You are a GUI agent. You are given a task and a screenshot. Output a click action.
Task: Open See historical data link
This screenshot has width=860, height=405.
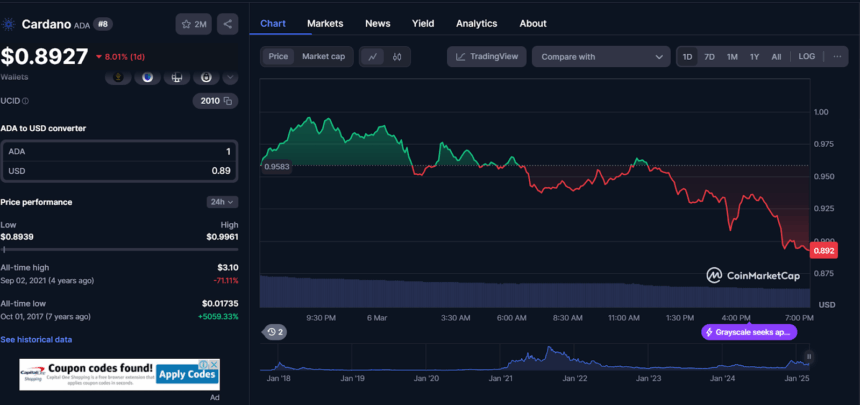pyautogui.click(x=36, y=340)
